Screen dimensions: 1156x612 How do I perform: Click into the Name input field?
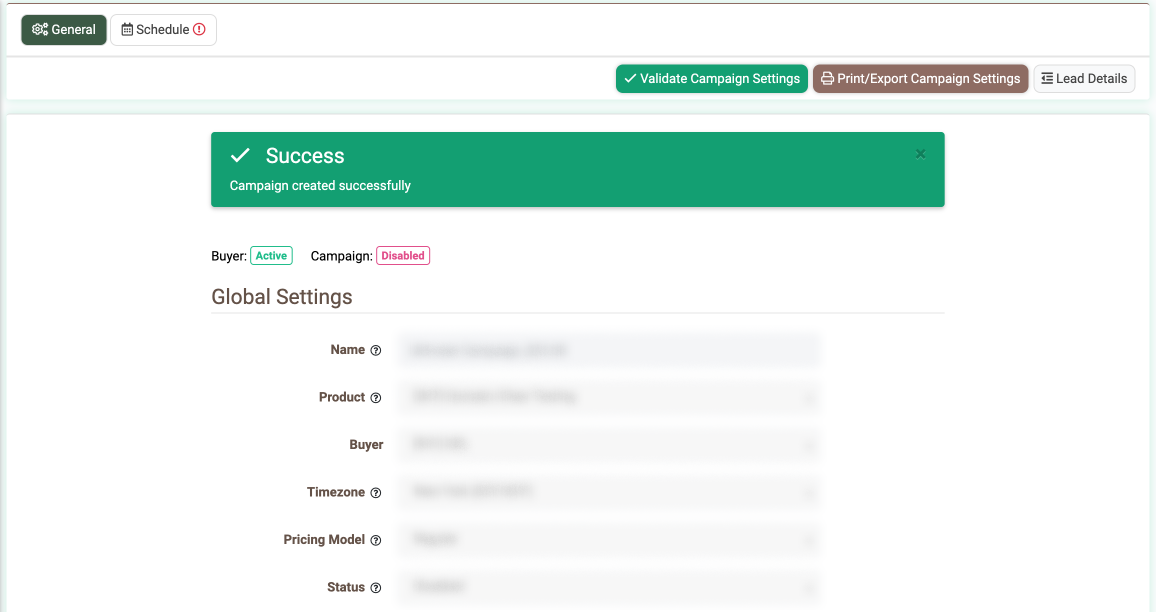click(610, 350)
